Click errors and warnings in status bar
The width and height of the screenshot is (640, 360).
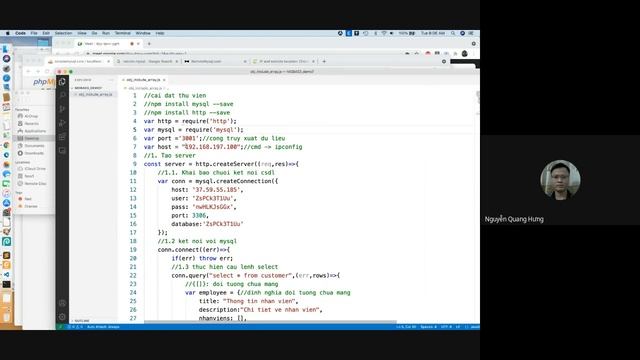click(75, 327)
